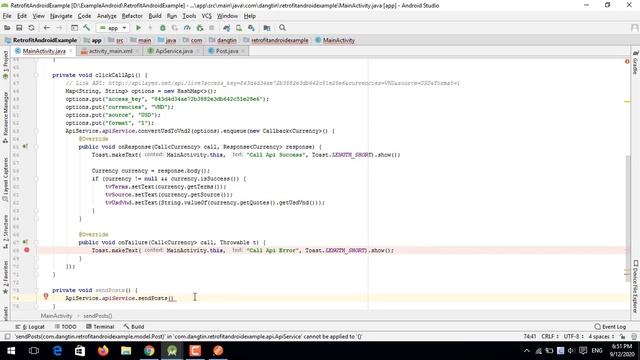Collapse the if-block fold marker on line 59

click(x=36, y=178)
